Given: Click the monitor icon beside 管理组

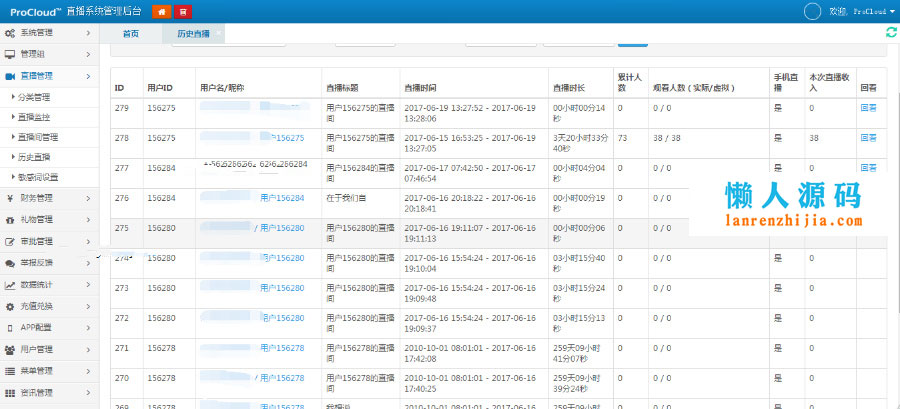Looking at the screenshot, I should (x=10, y=54).
